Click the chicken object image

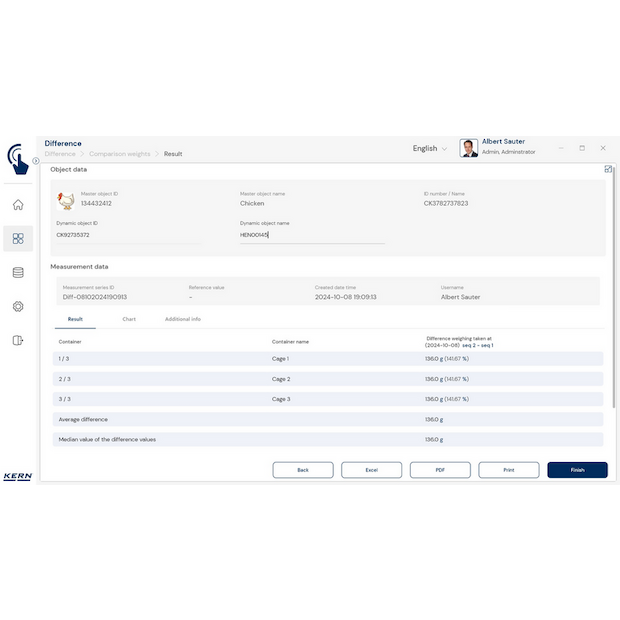(66, 200)
